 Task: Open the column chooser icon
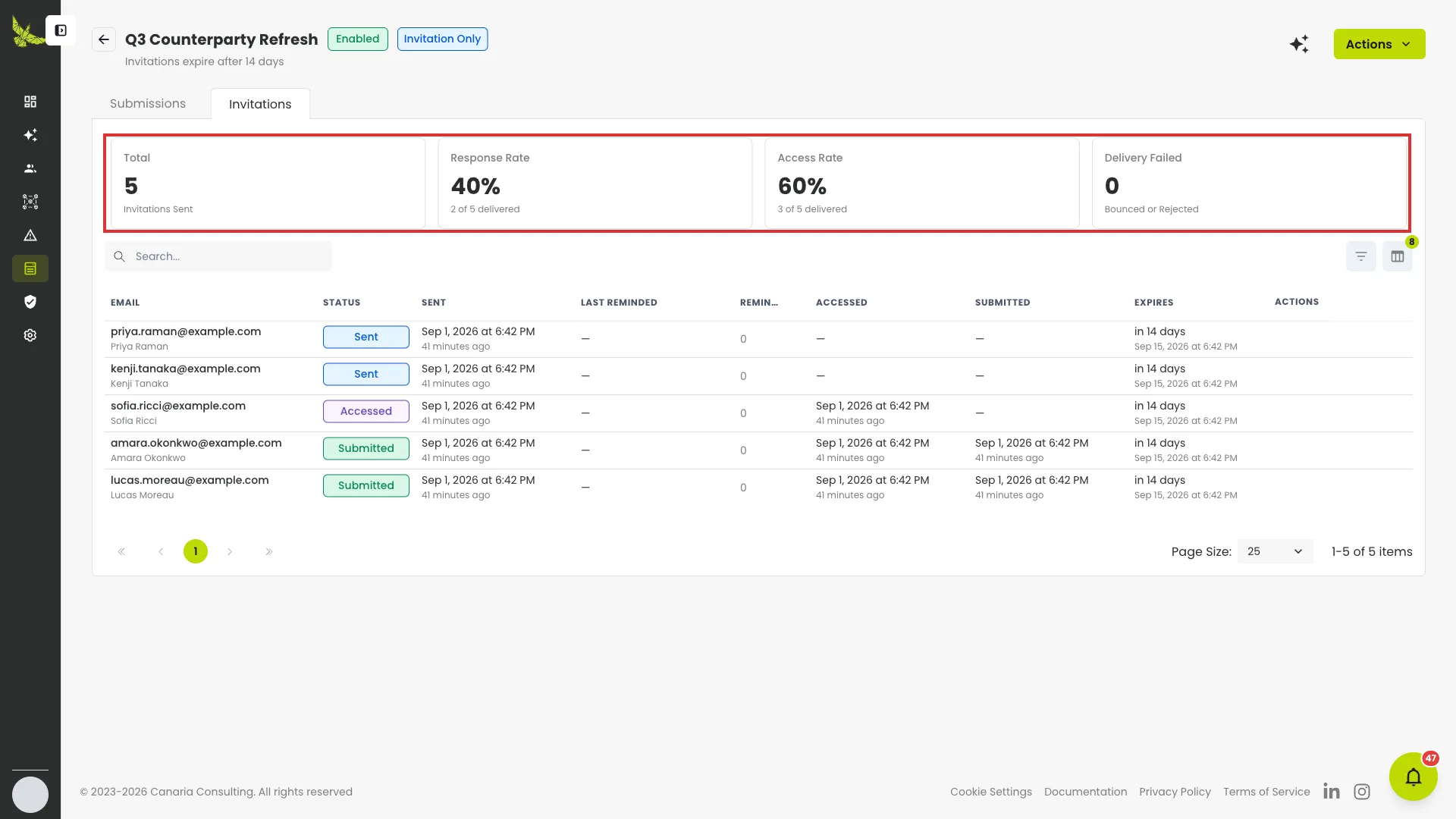(x=1398, y=256)
